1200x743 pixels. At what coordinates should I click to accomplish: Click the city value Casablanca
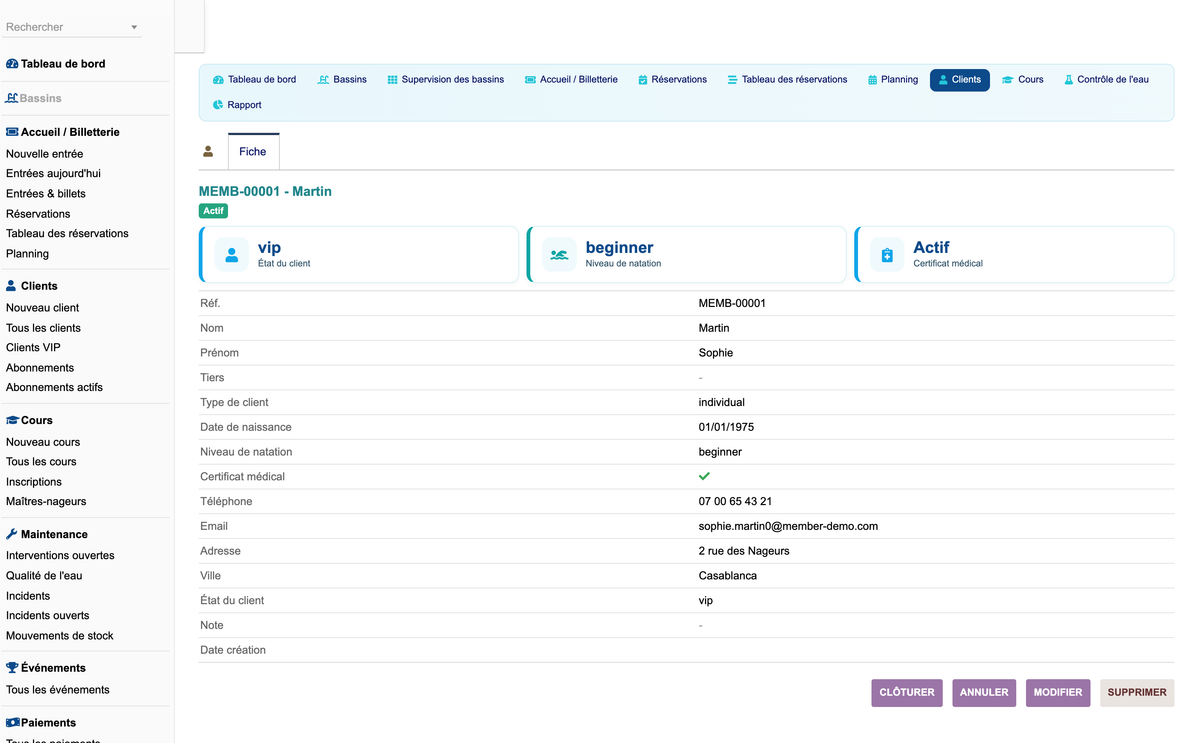point(728,576)
